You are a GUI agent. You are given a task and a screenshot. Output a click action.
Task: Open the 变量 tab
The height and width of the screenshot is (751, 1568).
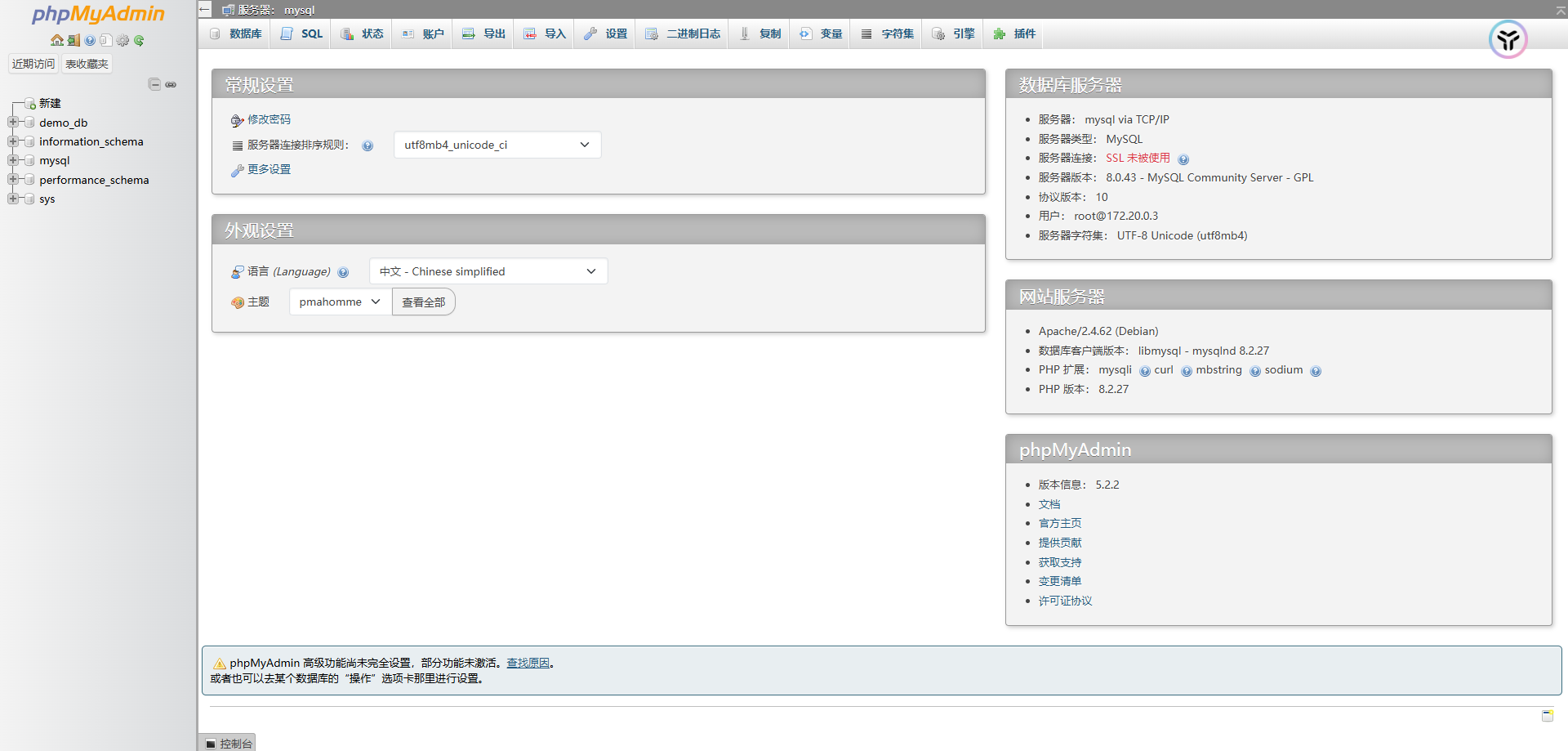point(821,34)
